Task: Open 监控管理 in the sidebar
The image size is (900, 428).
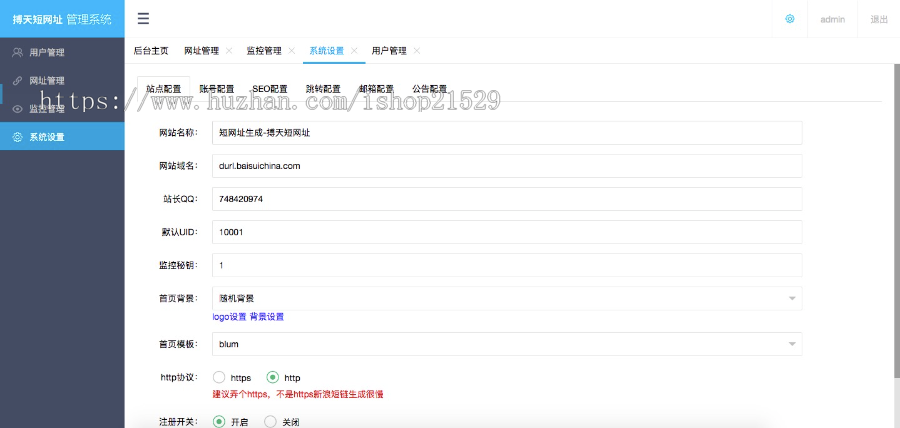Action: tap(62, 109)
